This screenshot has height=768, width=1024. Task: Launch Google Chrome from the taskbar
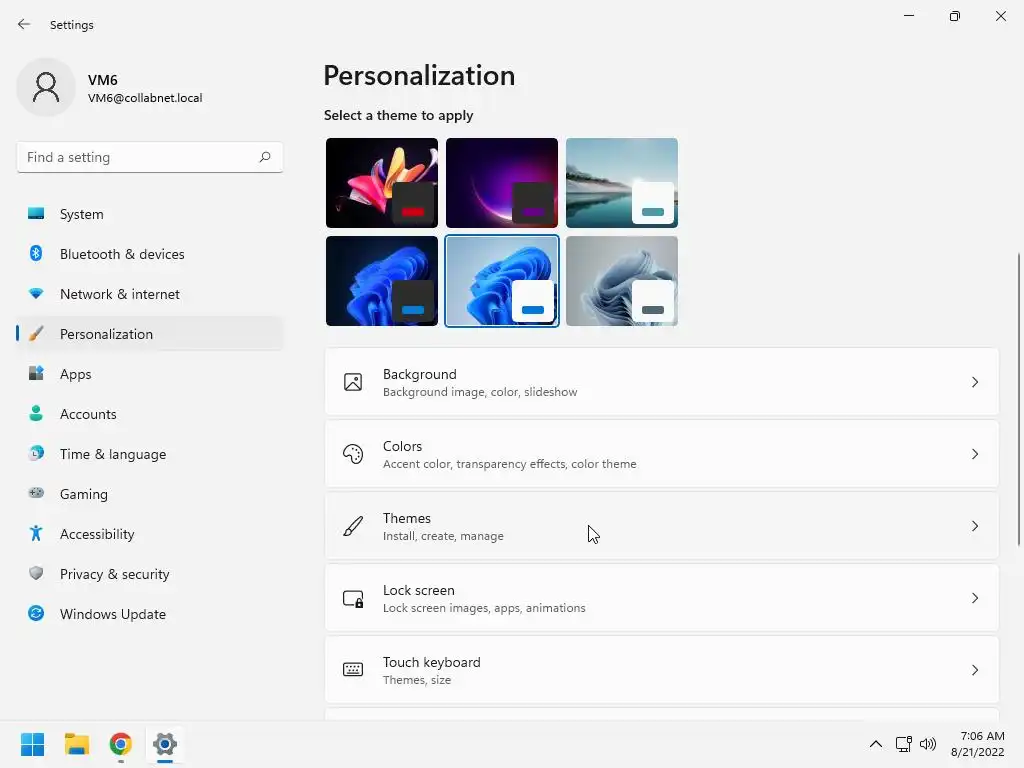[x=121, y=744]
